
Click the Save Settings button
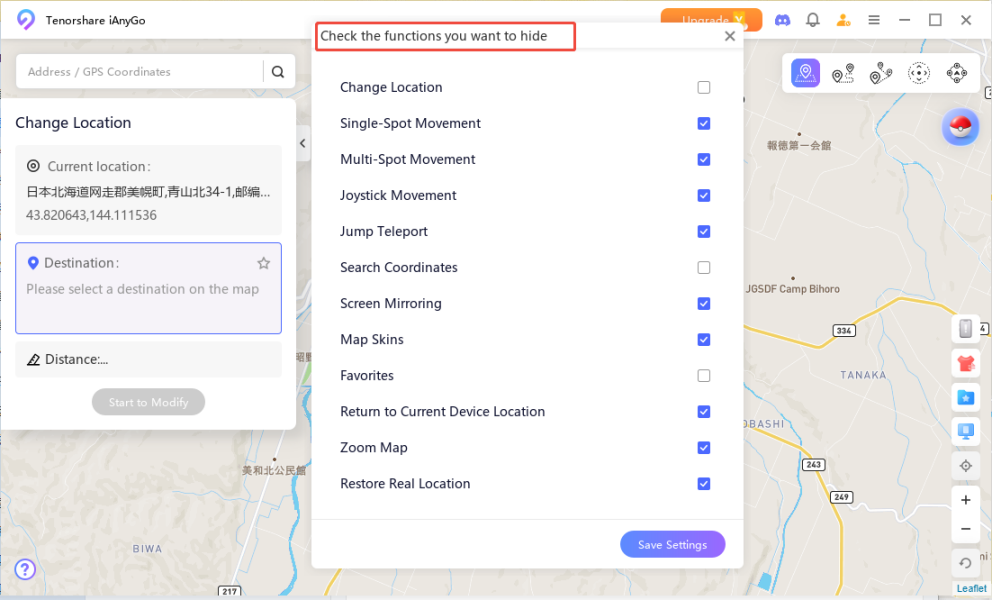click(673, 544)
